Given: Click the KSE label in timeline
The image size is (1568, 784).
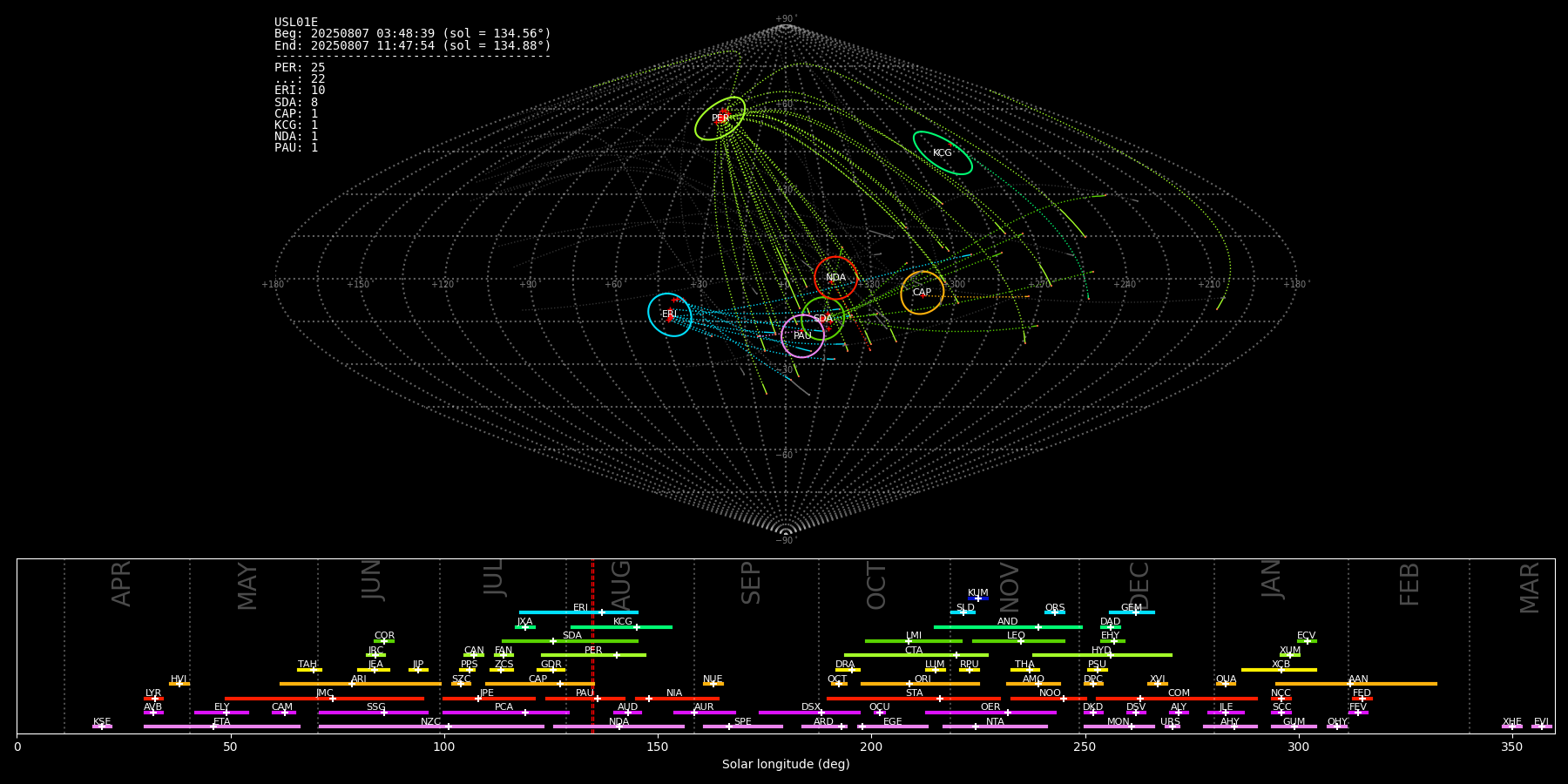Looking at the screenshot, I should (102, 722).
